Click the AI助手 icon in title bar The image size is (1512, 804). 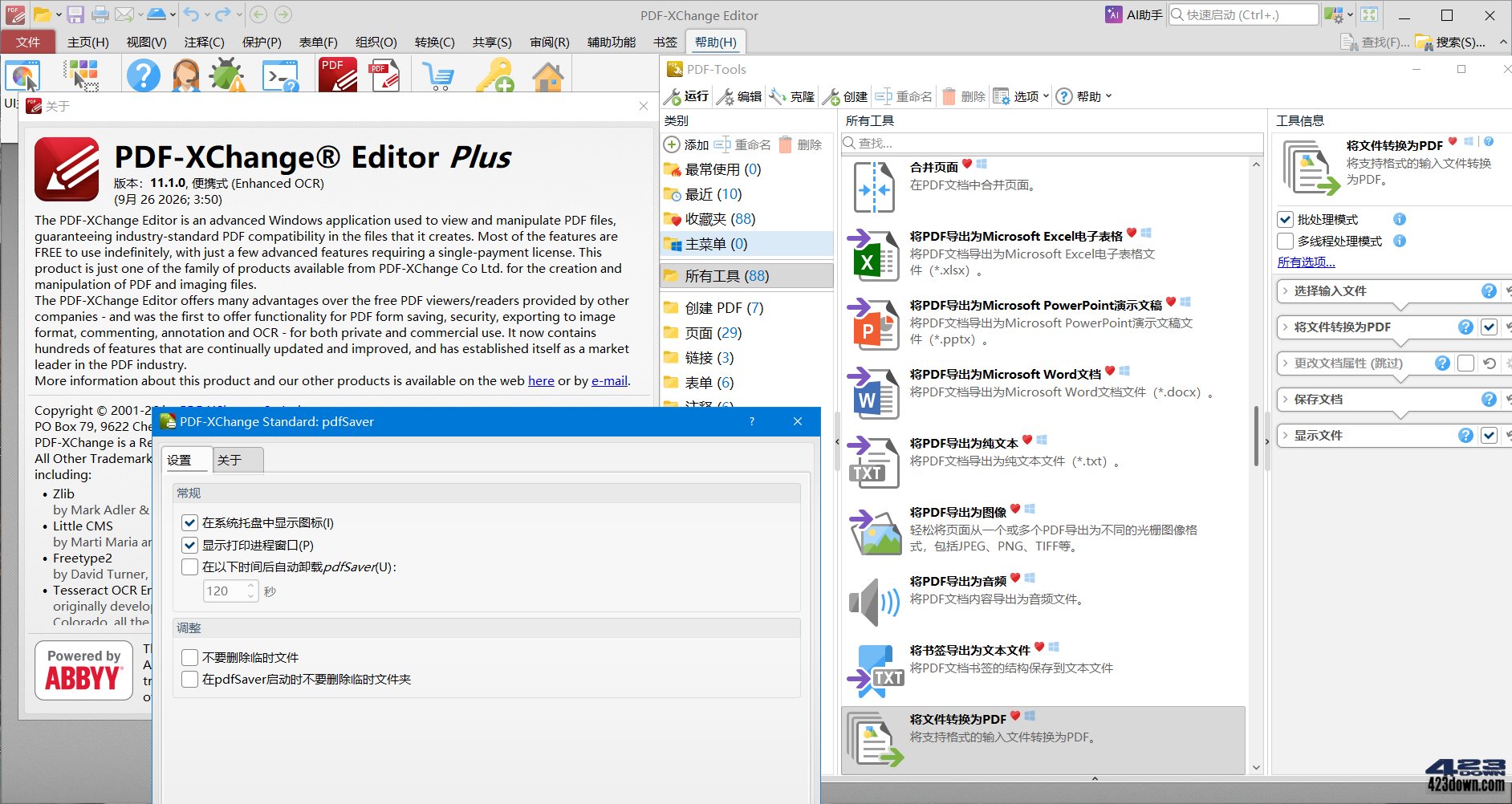point(1113,14)
